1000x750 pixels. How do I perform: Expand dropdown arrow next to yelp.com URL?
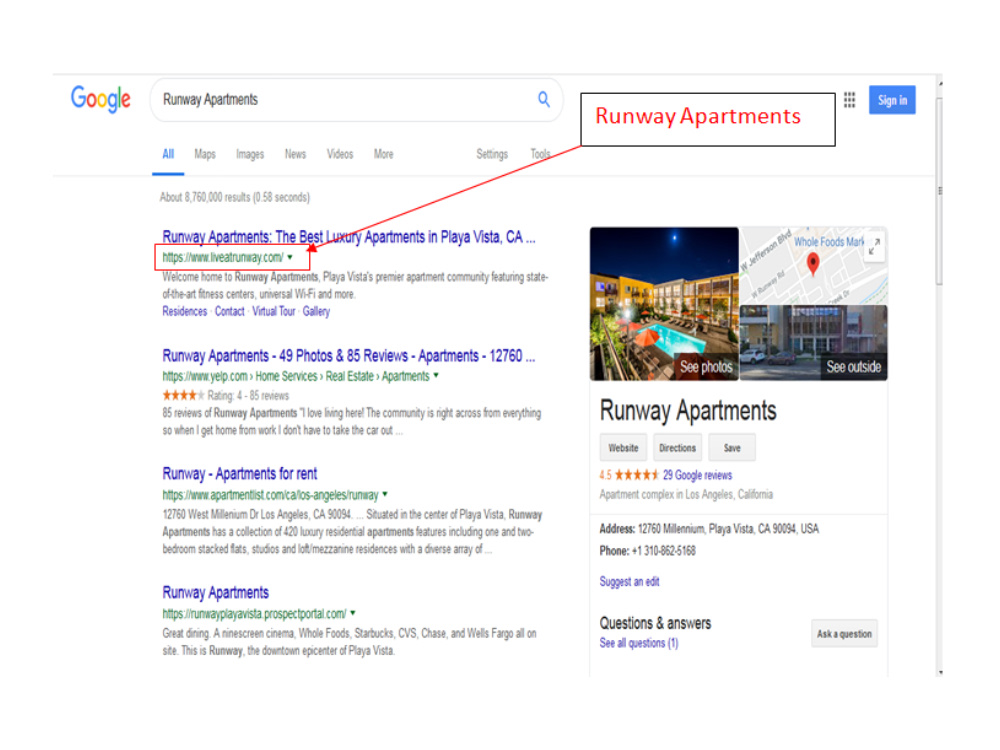(436, 376)
